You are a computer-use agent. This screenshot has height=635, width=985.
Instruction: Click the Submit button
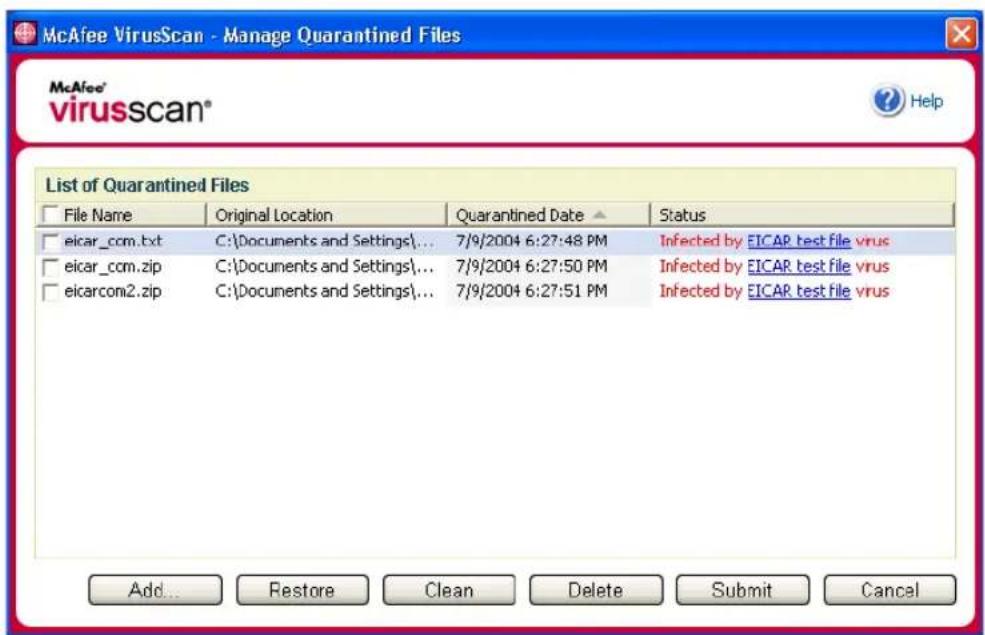[743, 590]
